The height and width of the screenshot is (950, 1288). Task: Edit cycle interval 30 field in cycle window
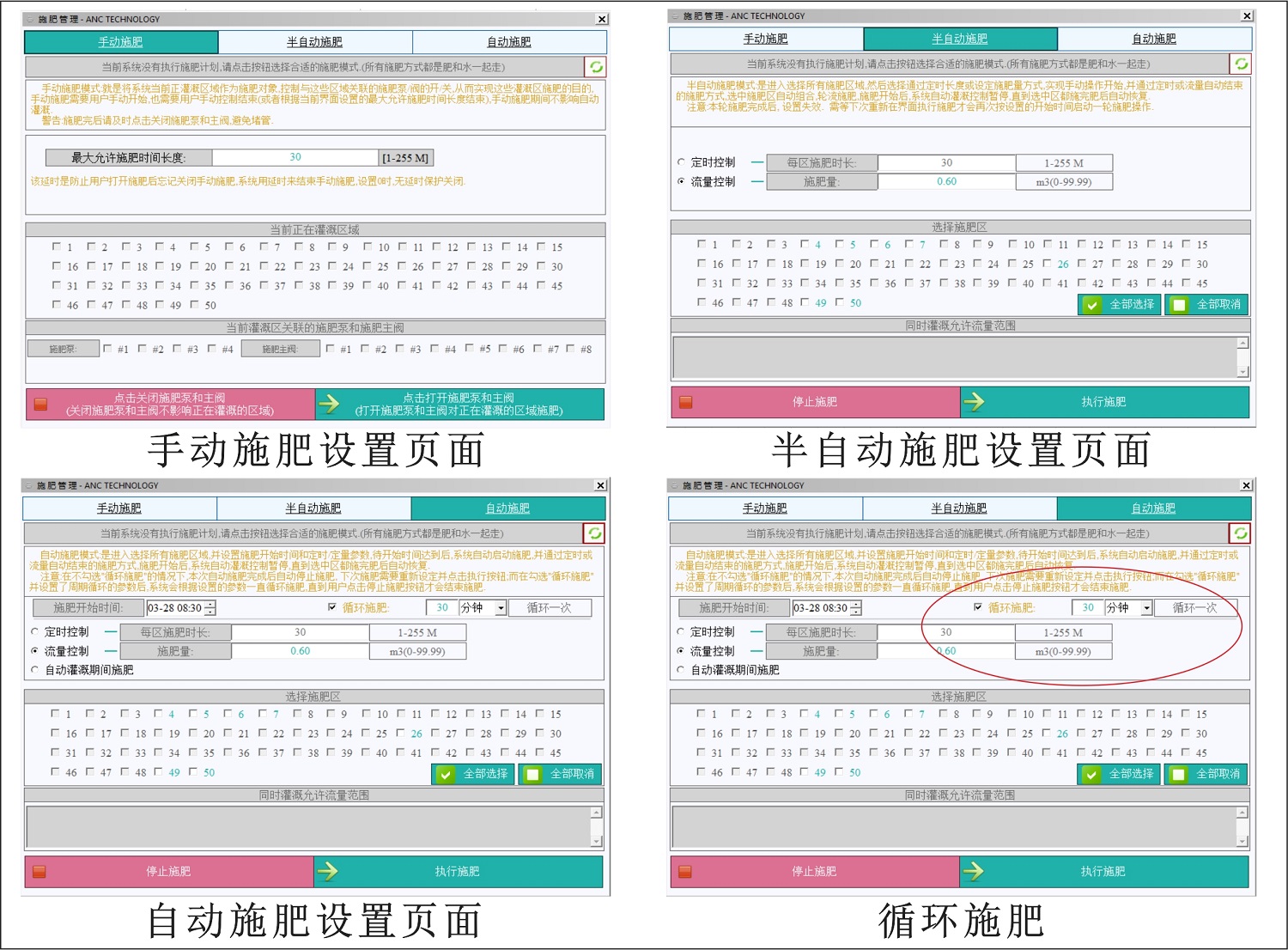(x=1088, y=607)
